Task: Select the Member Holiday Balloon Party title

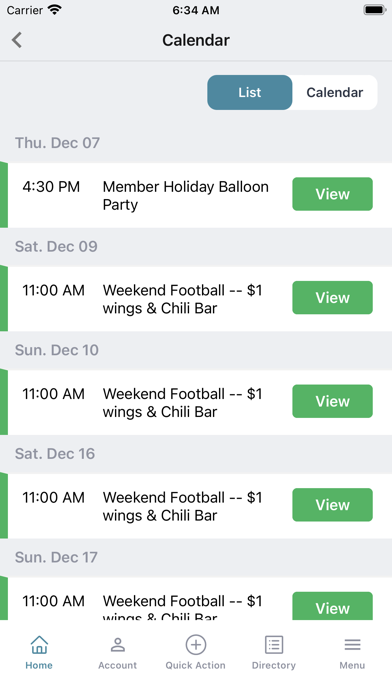Action: 186,196
